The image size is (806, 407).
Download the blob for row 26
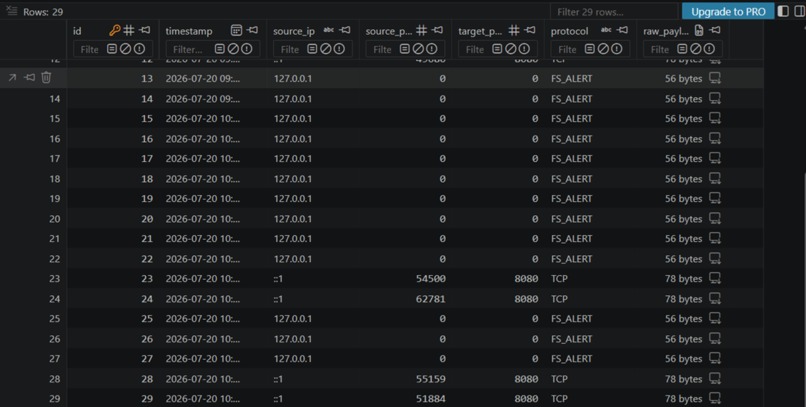pyautogui.click(x=715, y=339)
